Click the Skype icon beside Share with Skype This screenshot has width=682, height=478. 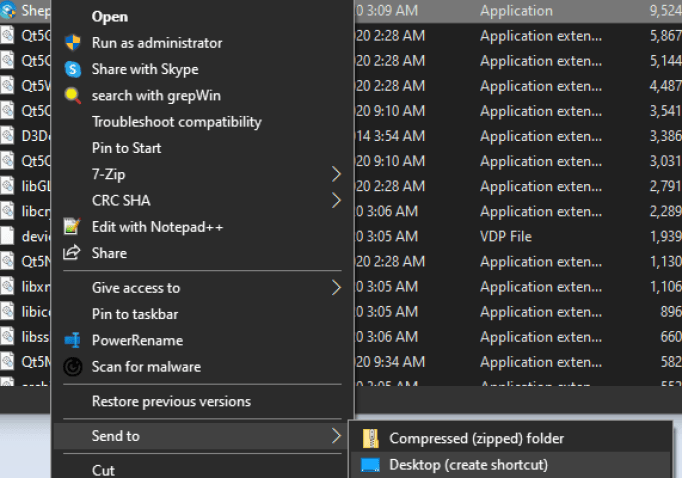[72, 69]
